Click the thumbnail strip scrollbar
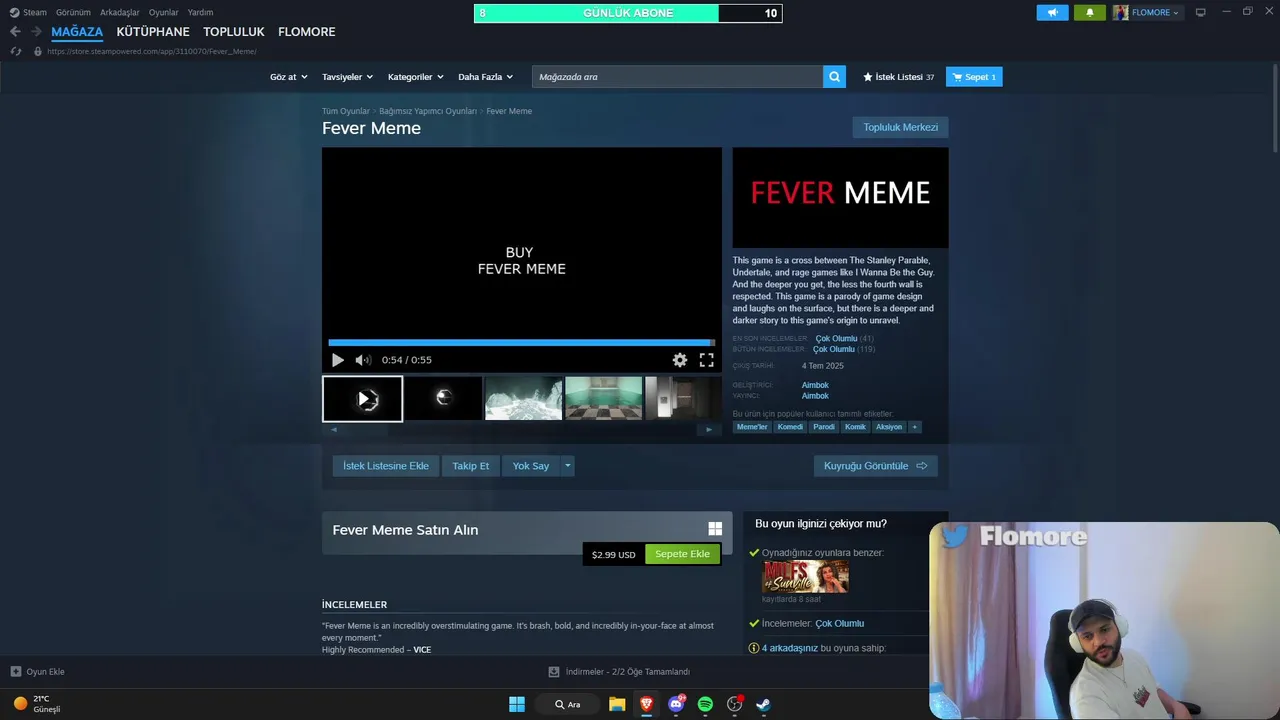The image size is (1280, 720). (x=521, y=430)
